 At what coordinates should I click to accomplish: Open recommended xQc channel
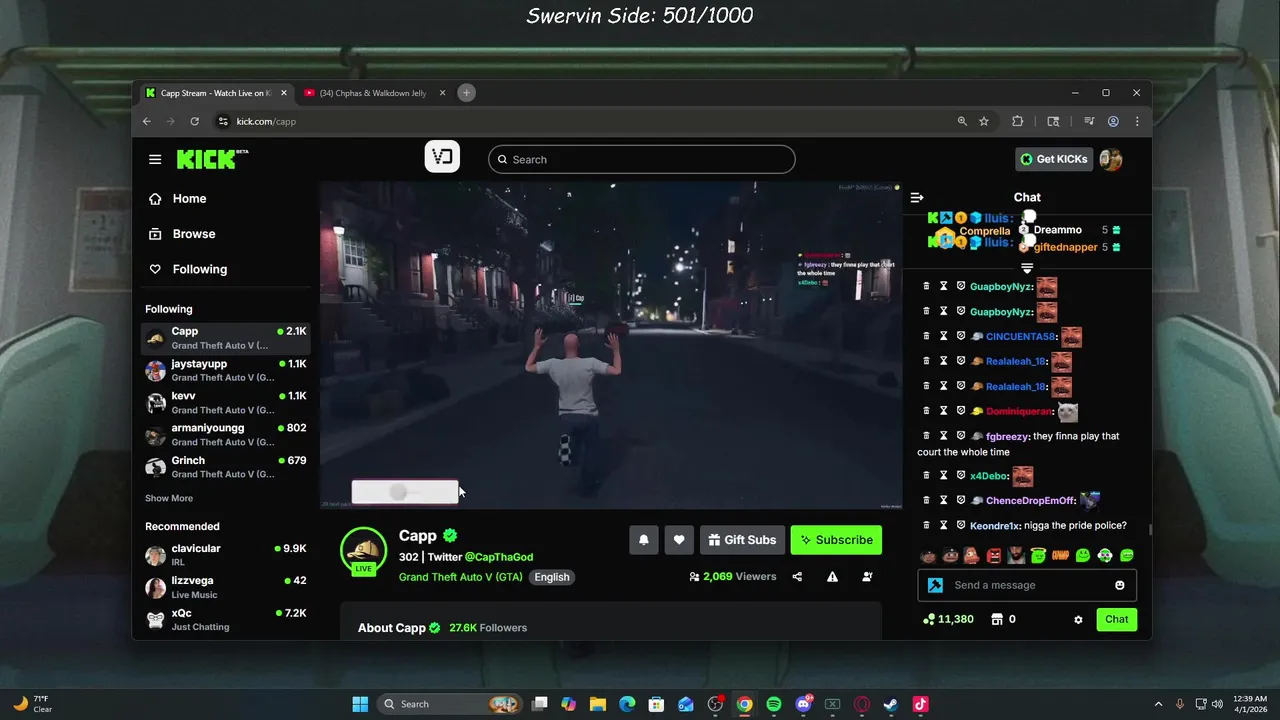226,619
